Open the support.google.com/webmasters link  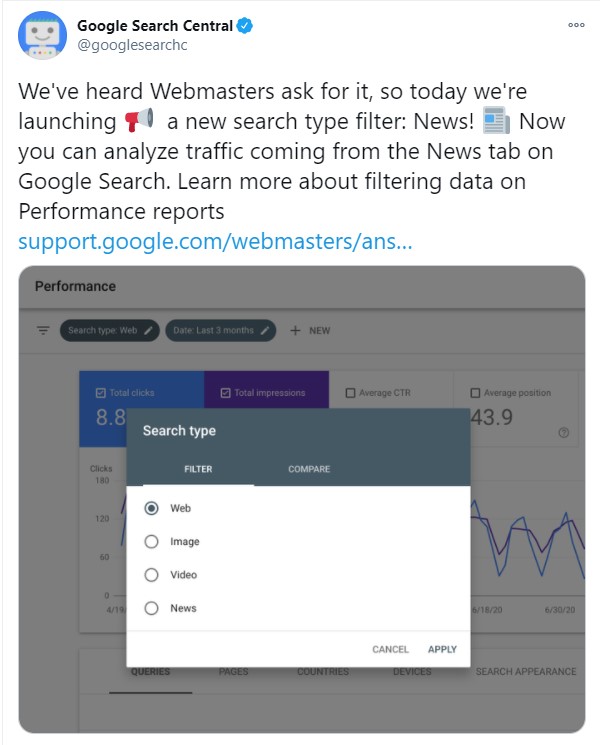tap(215, 241)
